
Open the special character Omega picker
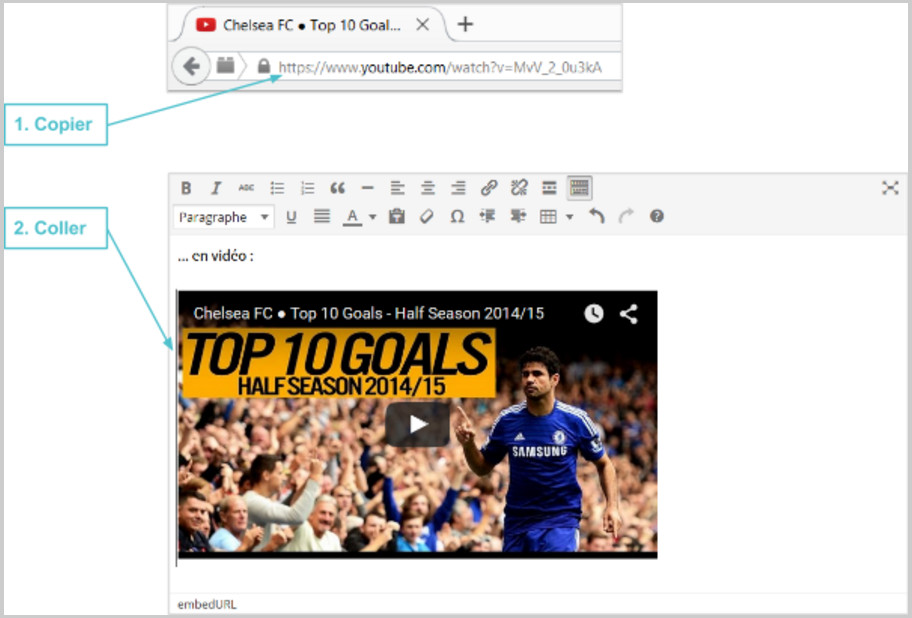click(x=457, y=217)
